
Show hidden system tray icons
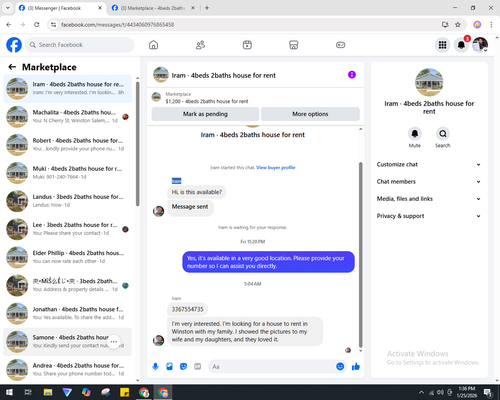coord(421,392)
